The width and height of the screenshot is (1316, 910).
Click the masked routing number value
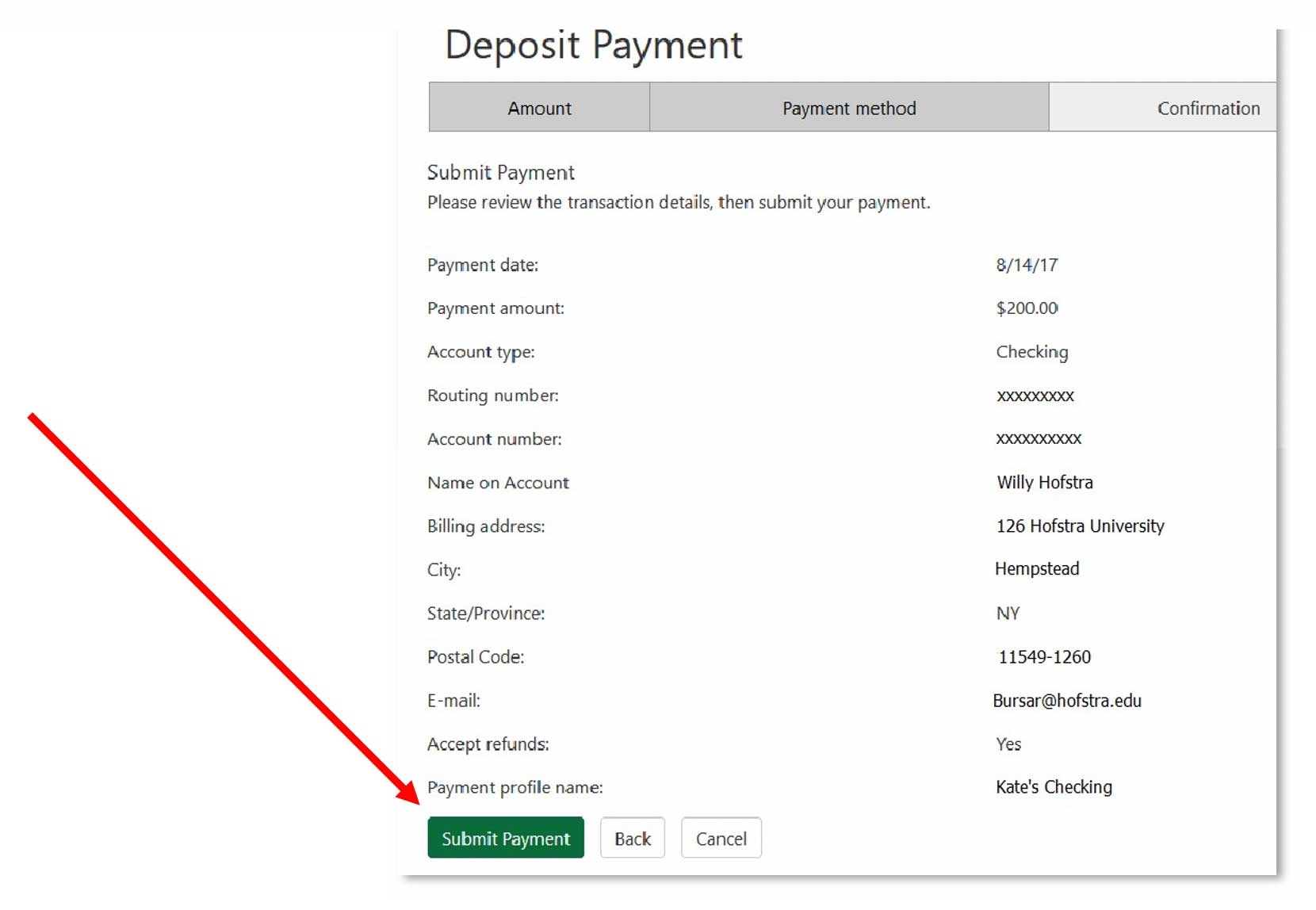click(x=1035, y=396)
